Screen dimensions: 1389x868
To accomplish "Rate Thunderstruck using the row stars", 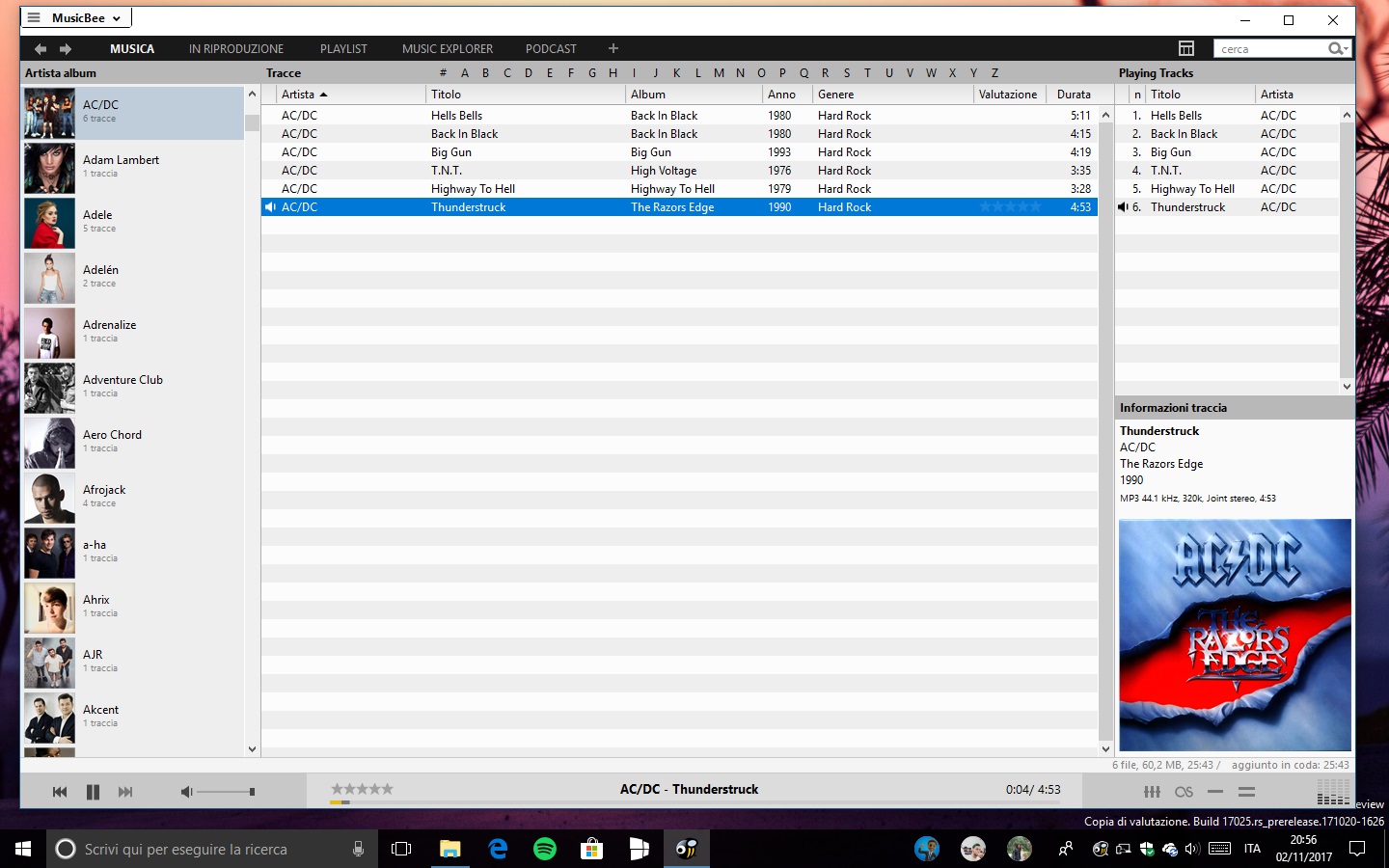I will click(x=1010, y=207).
